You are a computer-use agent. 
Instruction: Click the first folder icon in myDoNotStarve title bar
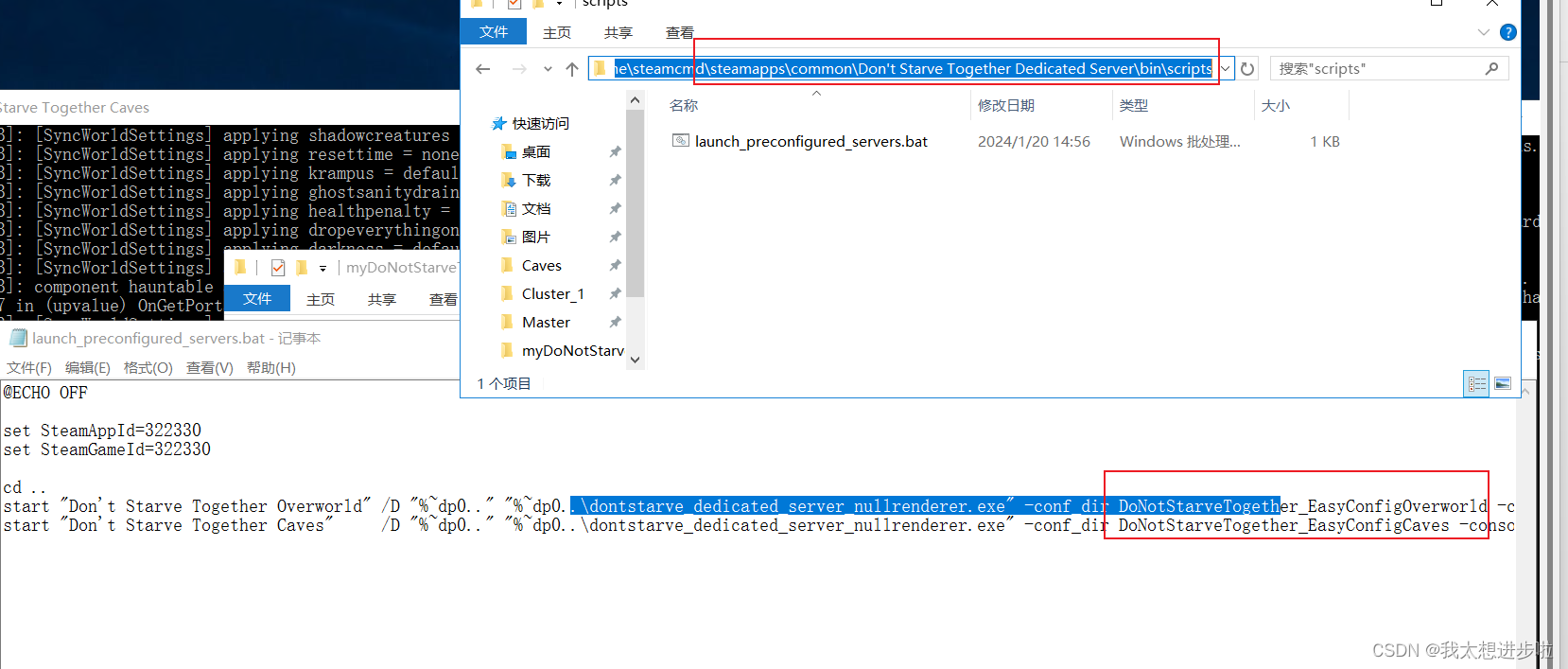241,268
